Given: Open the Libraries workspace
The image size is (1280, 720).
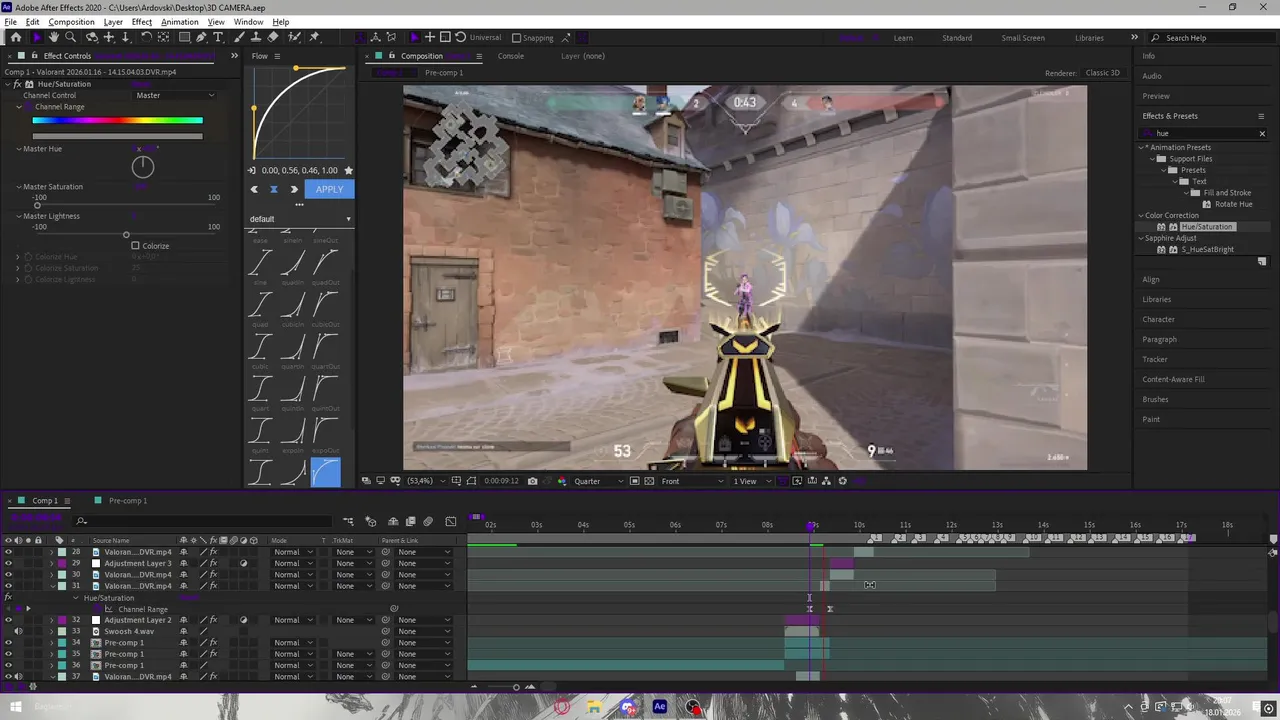Looking at the screenshot, I should [1089, 38].
